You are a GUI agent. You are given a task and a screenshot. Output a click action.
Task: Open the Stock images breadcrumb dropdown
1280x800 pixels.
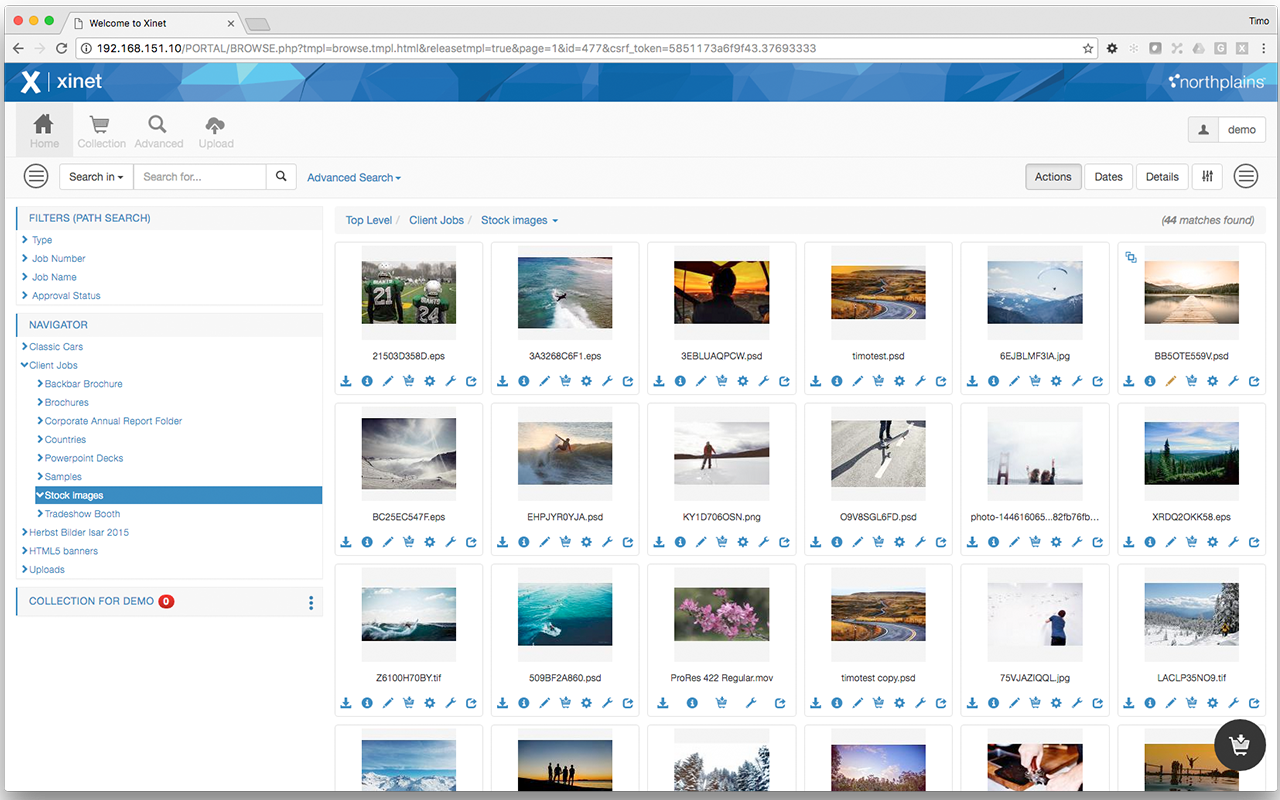519,220
